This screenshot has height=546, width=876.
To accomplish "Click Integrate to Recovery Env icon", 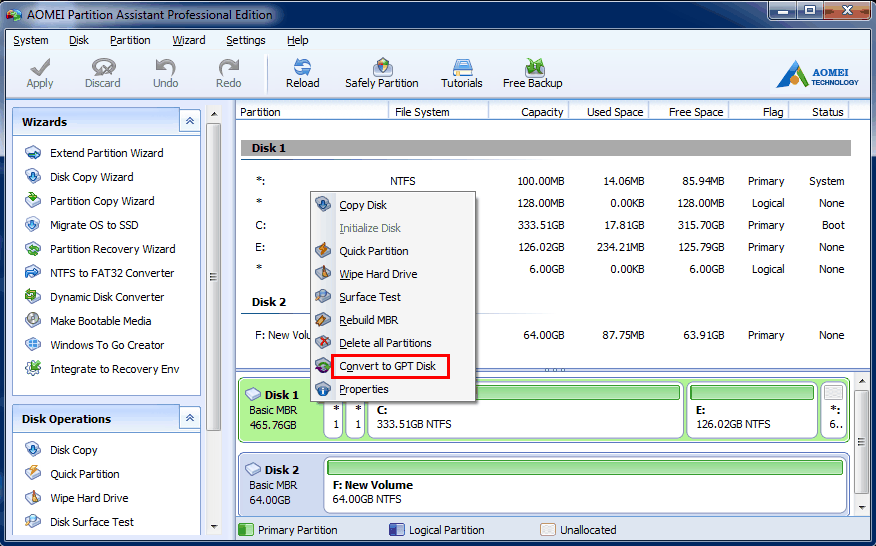I will pyautogui.click(x=33, y=369).
